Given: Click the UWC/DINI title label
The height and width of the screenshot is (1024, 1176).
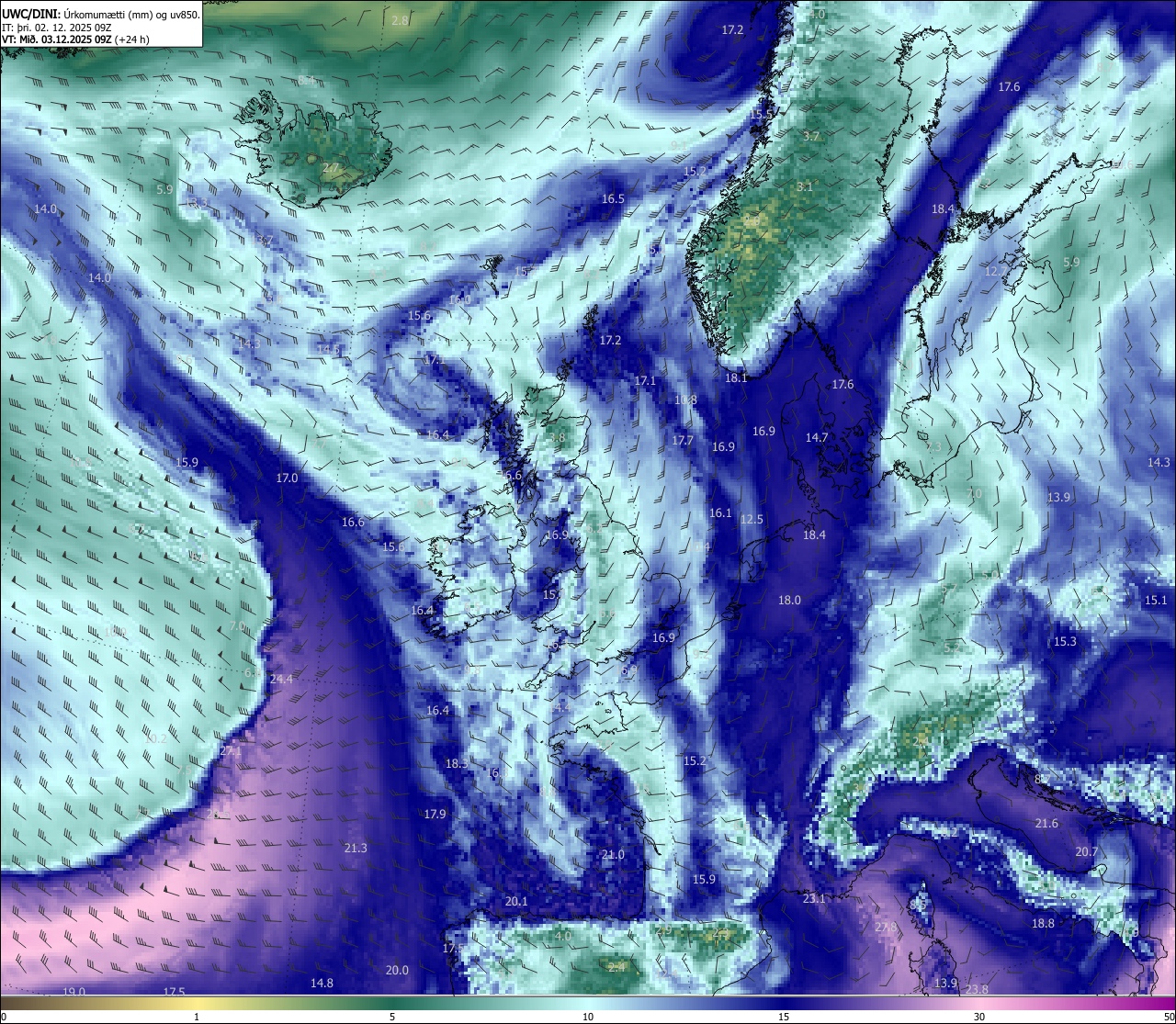Looking at the screenshot, I should [31, 15].
